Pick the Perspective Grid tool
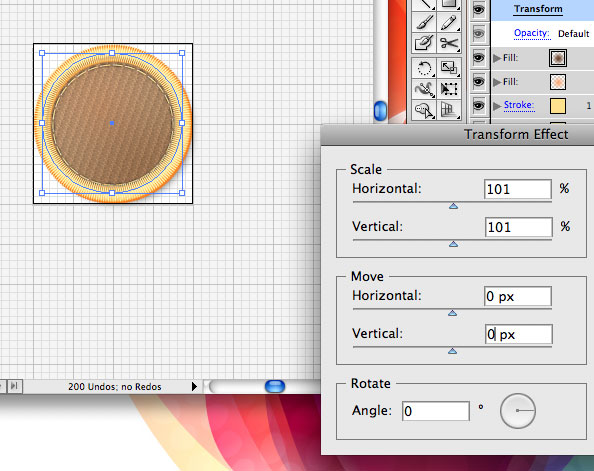 coord(449,110)
